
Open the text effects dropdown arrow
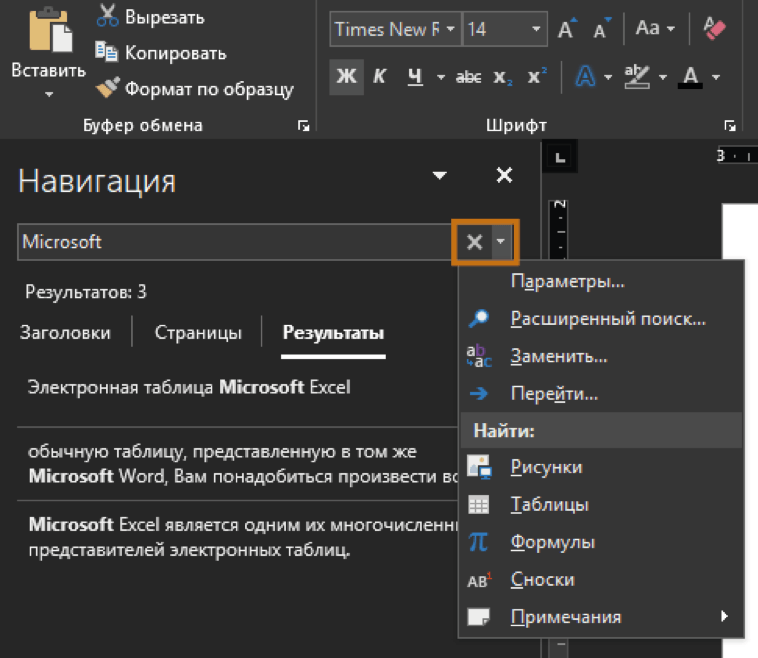point(608,77)
